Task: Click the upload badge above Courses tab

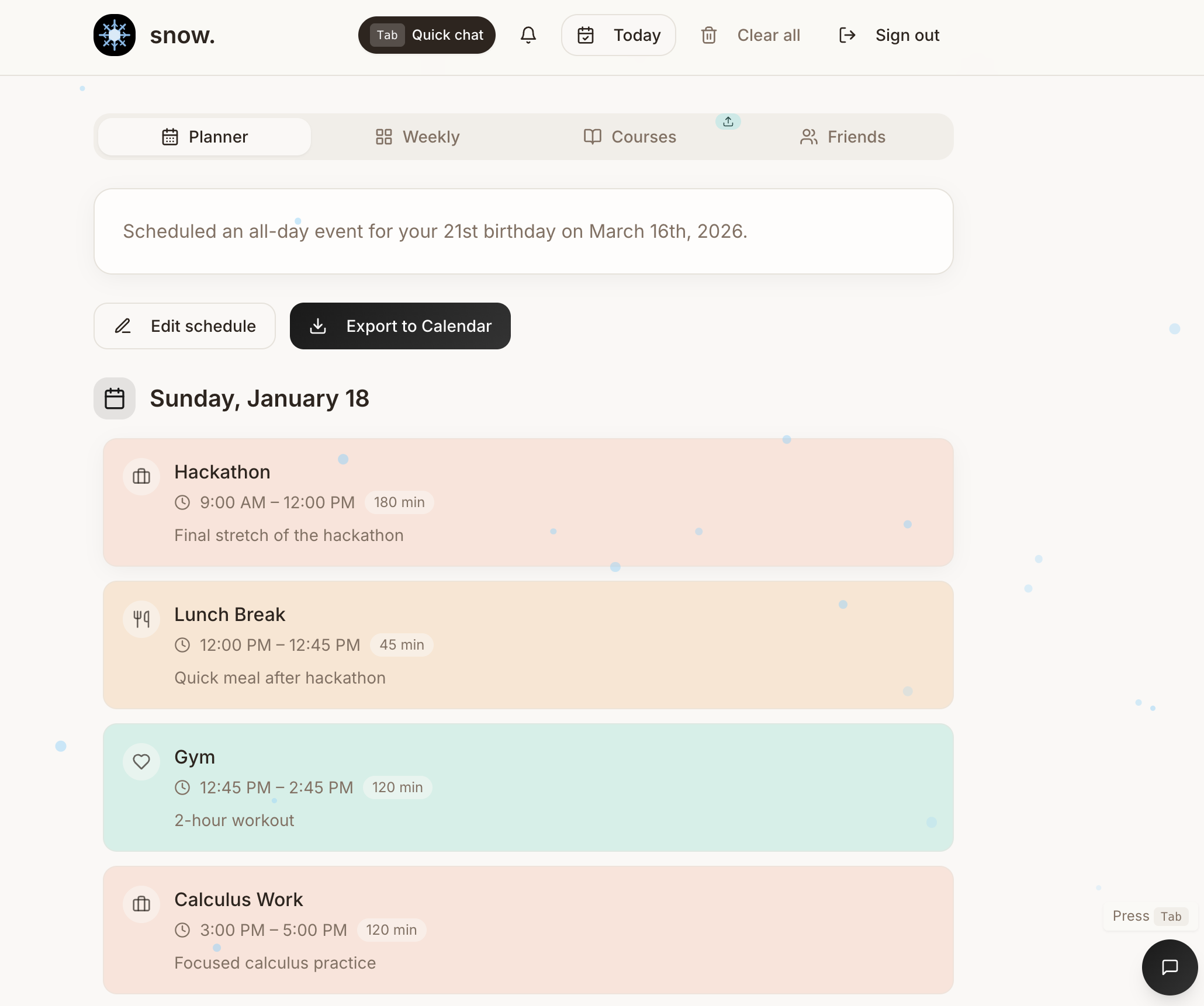Action: (x=728, y=122)
